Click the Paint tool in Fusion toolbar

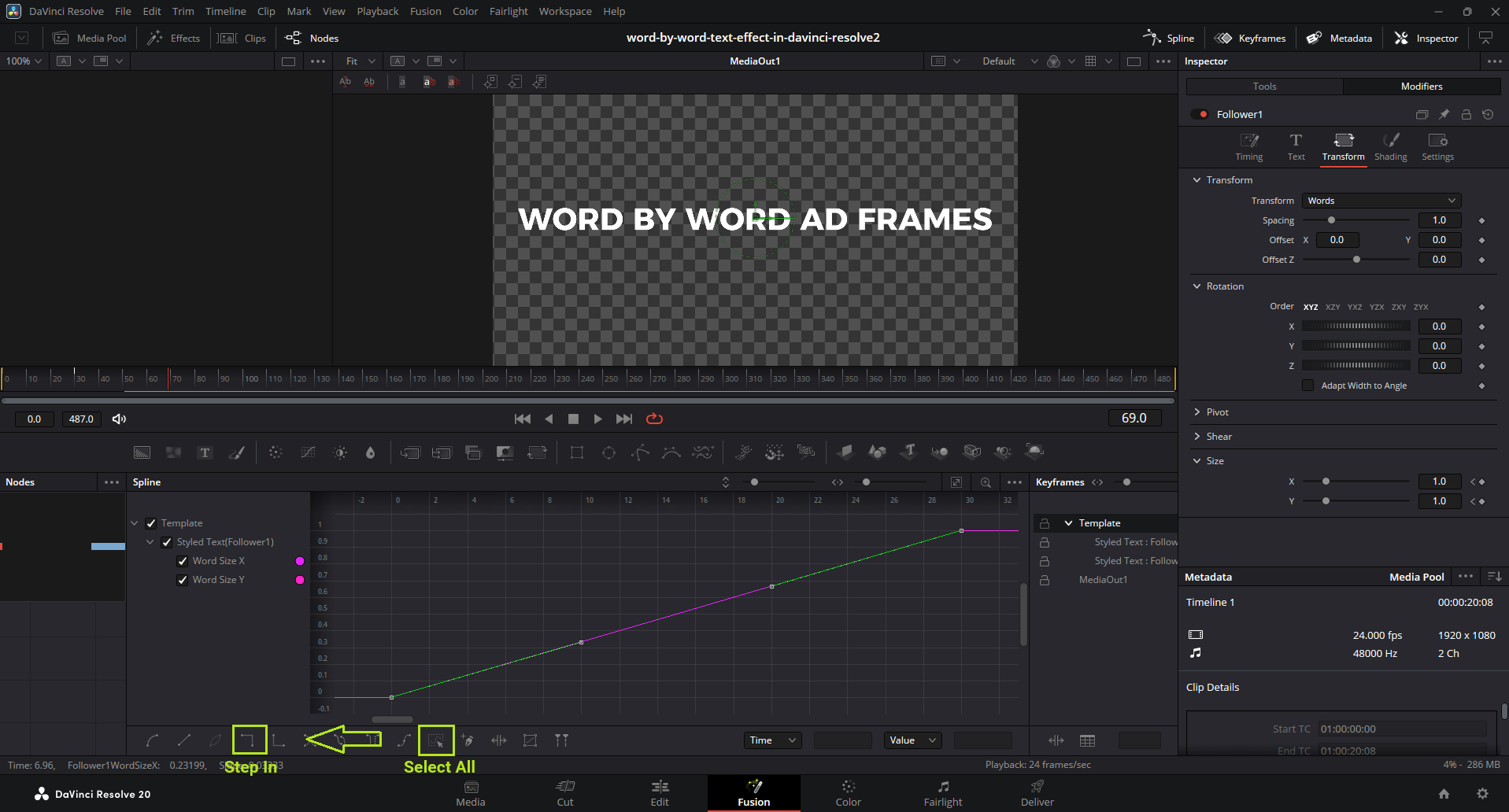[x=236, y=452]
